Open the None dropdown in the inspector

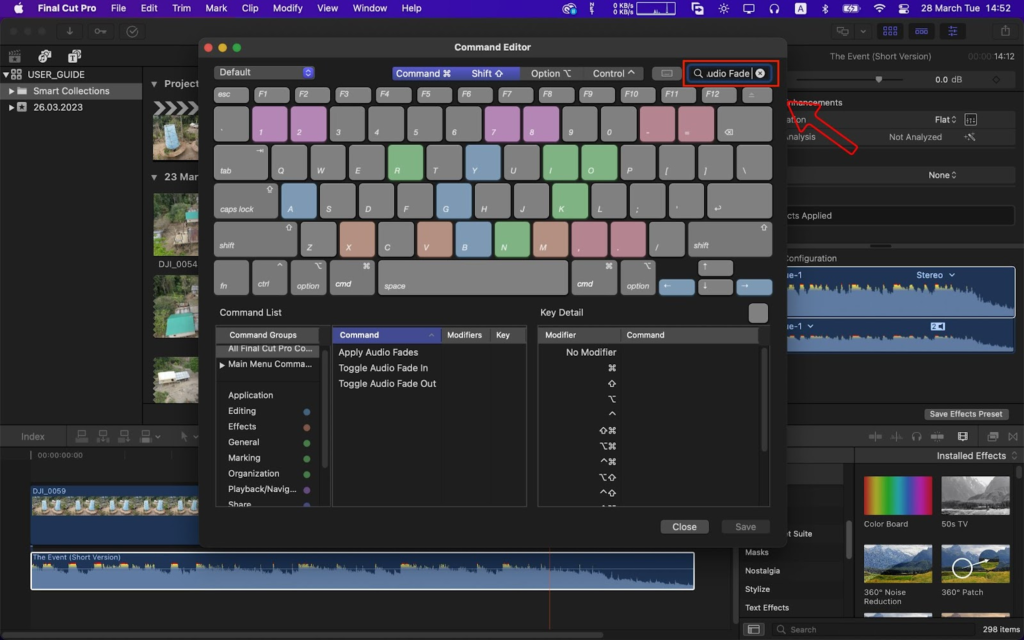coord(942,175)
